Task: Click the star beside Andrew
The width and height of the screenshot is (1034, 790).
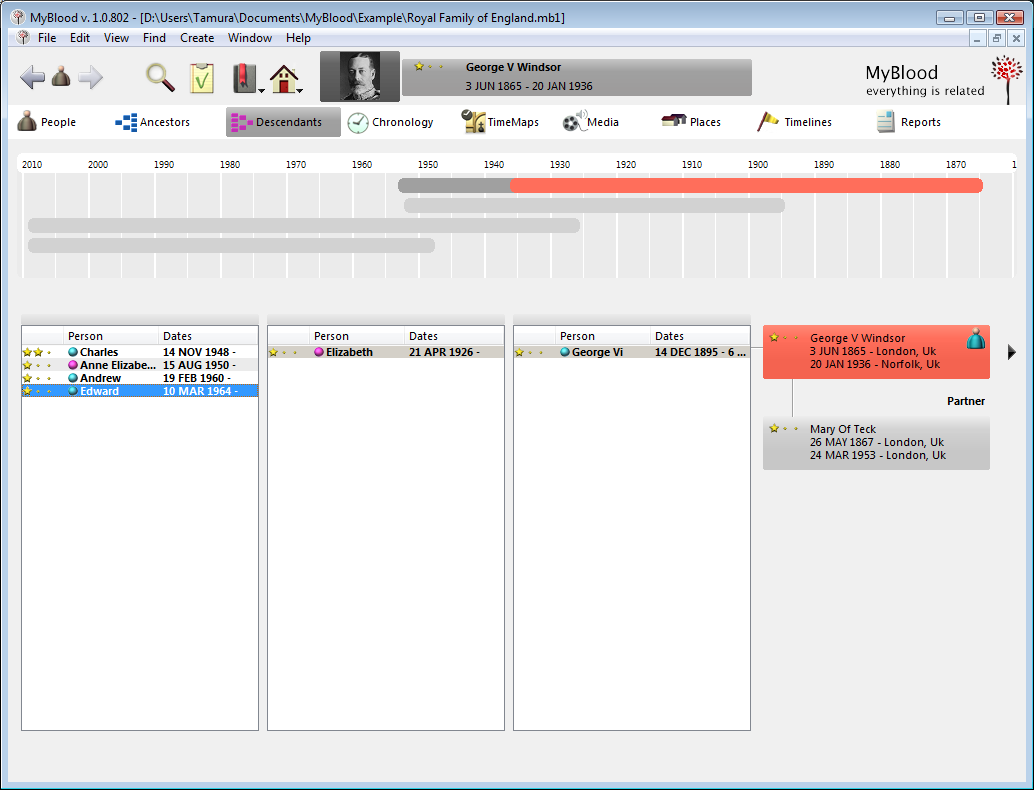Action: coord(27,378)
